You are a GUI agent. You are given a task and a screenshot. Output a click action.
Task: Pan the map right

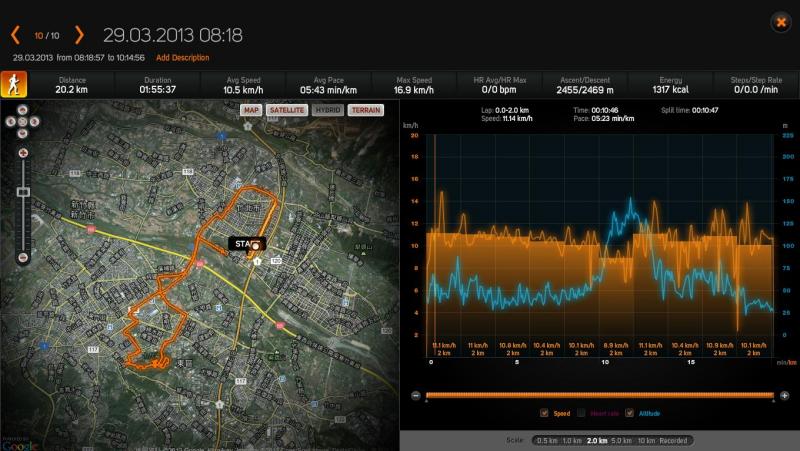pos(34,121)
